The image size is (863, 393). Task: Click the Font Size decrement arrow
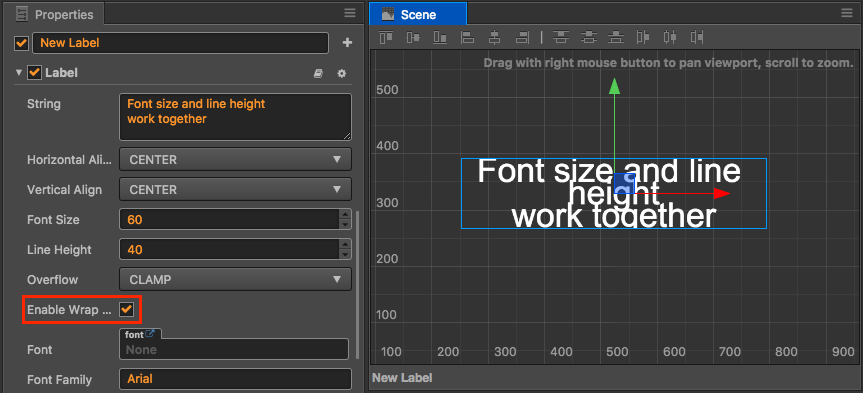pyautogui.click(x=345, y=225)
